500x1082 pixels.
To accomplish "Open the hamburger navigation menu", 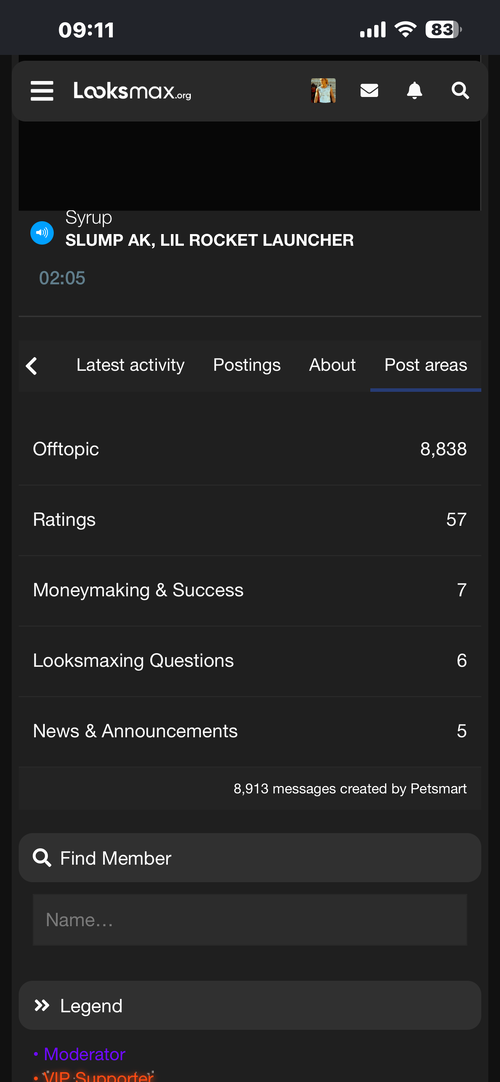I will click(x=41, y=90).
